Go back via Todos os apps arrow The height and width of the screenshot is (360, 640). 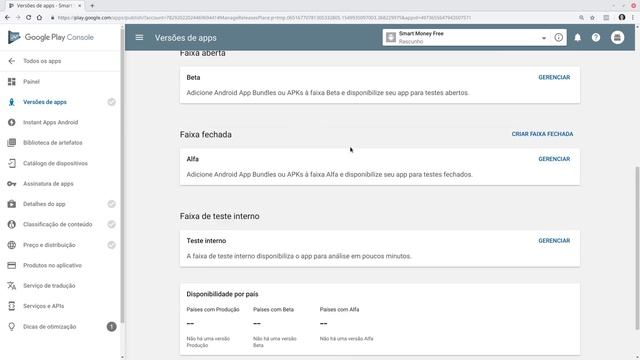[x=11, y=61]
